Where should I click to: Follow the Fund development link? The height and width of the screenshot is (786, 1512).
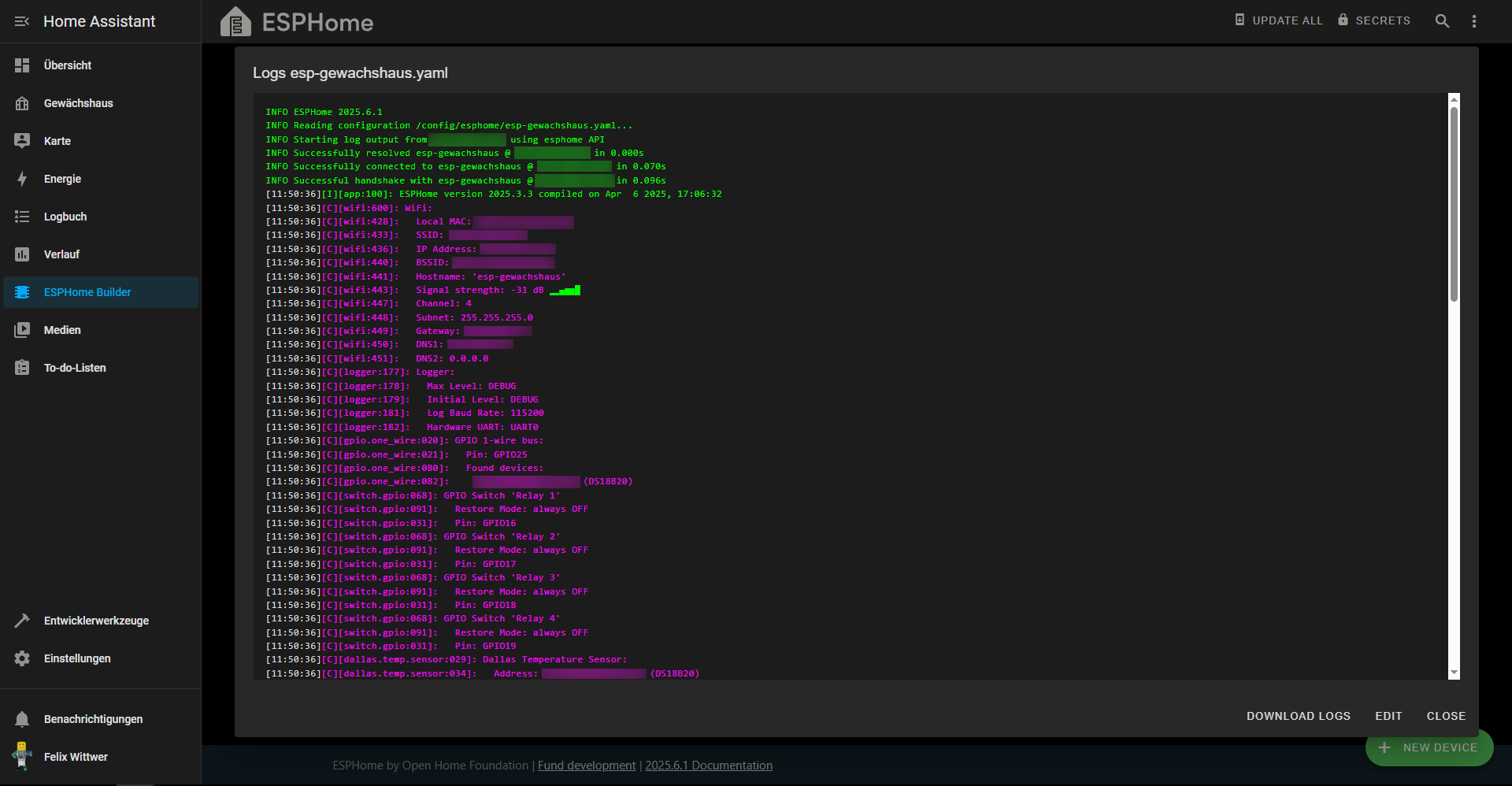point(587,766)
